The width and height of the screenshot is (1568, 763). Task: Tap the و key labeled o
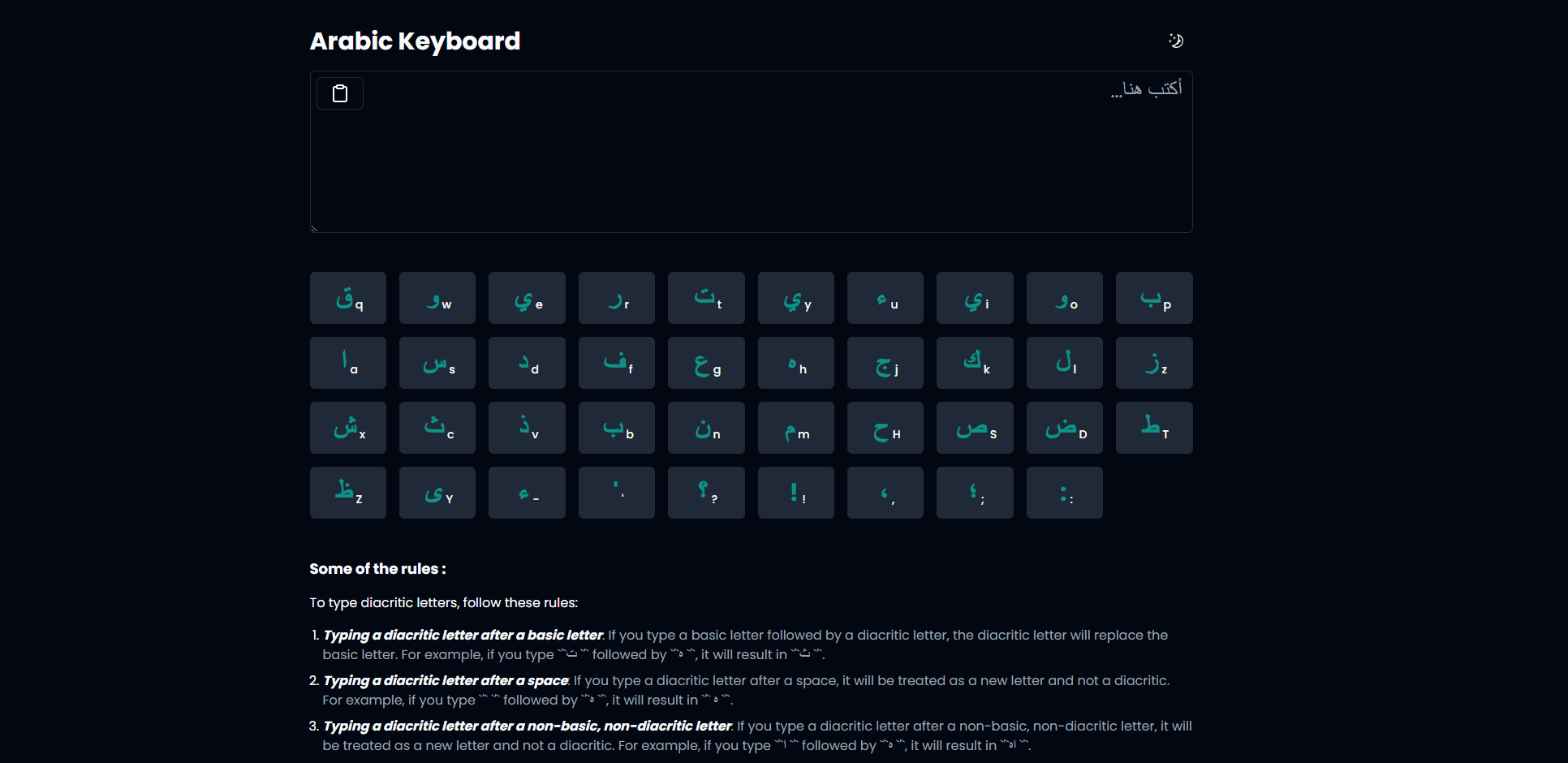[1065, 298]
